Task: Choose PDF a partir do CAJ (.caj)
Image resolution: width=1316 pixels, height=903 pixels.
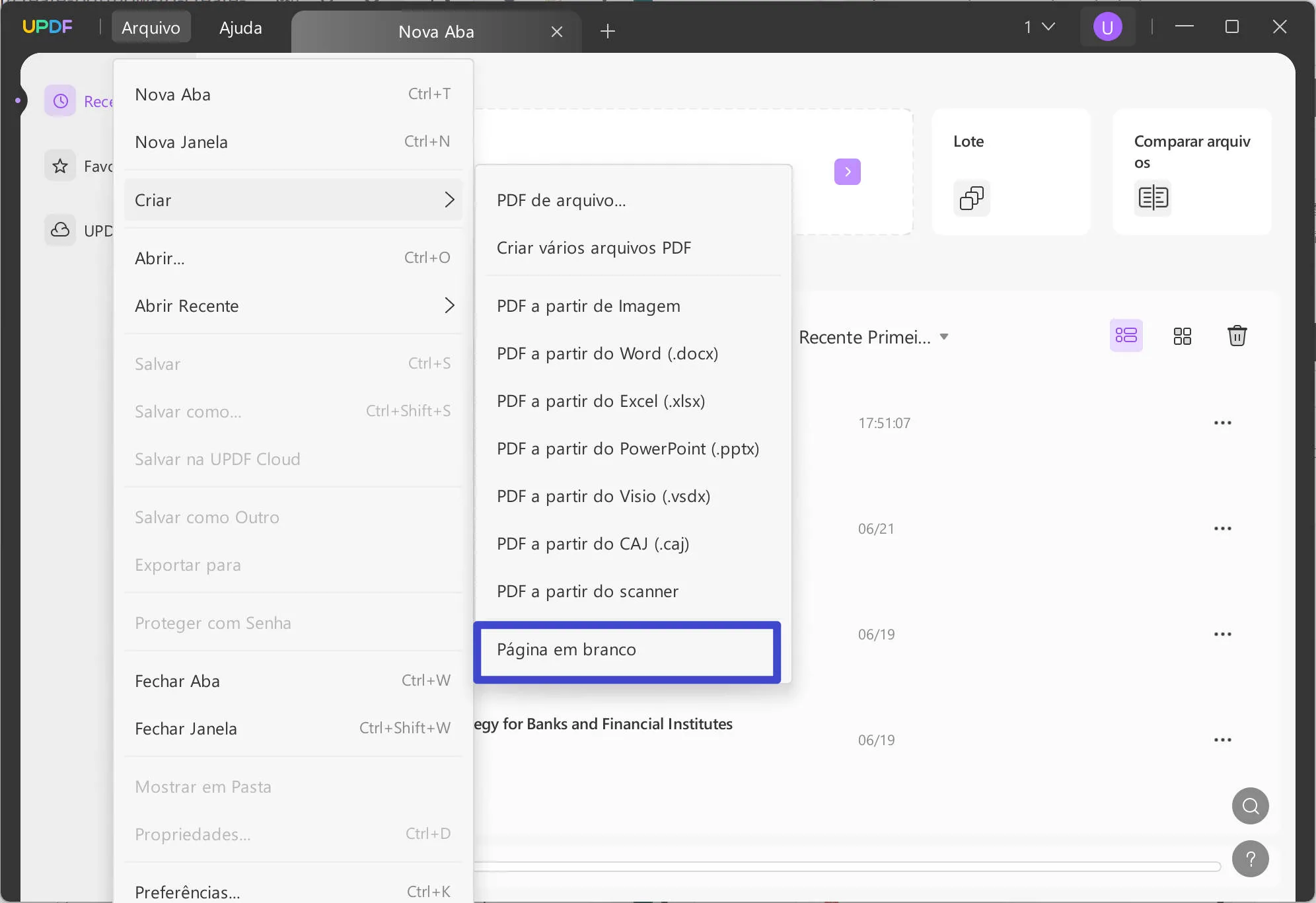Action: (633, 544)
